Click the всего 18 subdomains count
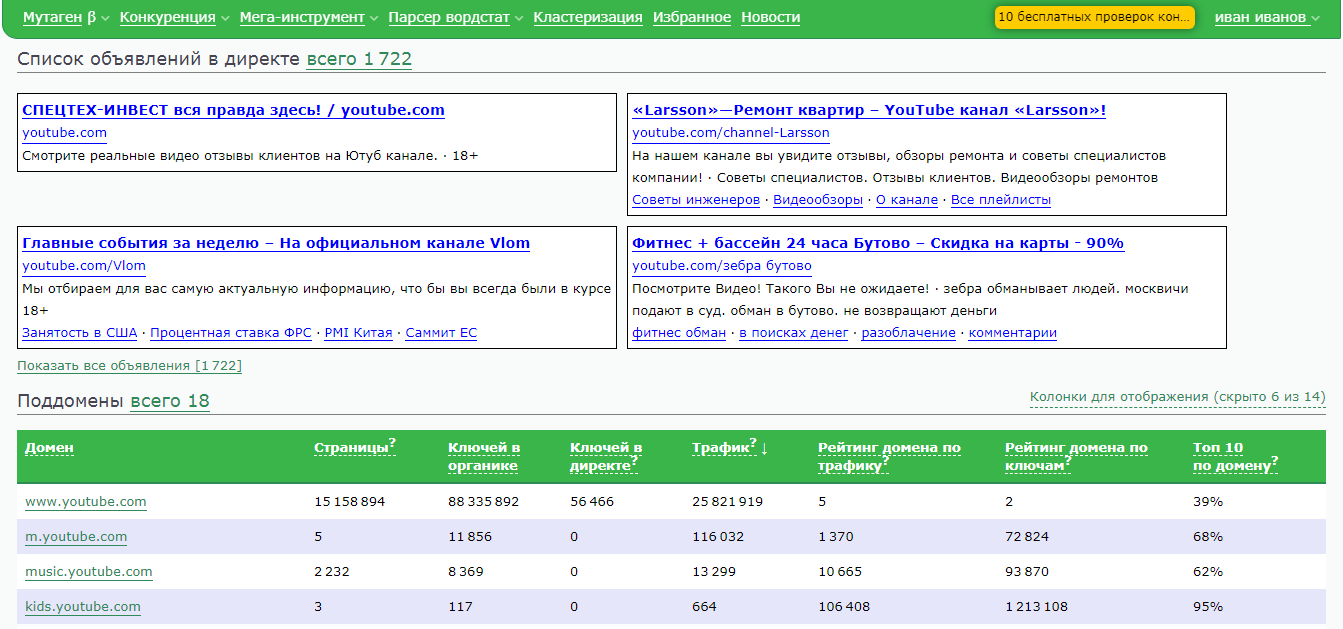 click(170, 401)
